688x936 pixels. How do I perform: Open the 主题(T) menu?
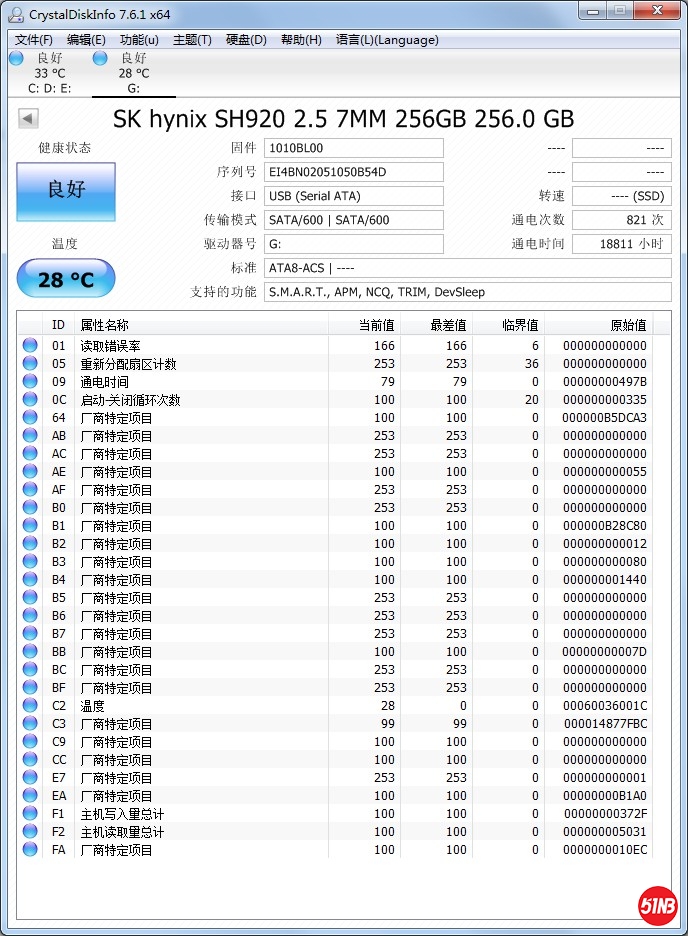192,40
